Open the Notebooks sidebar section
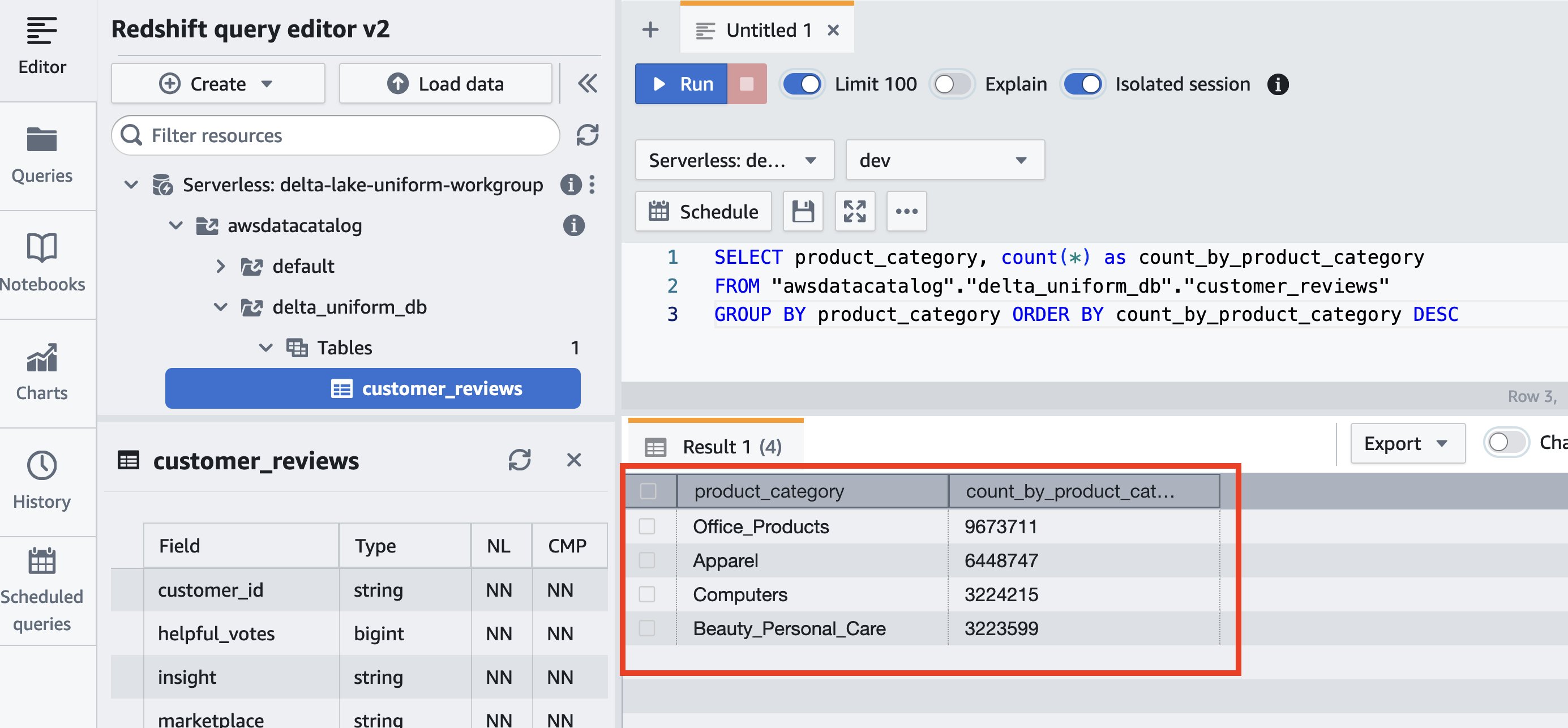The height and width of the screenshot is (728, 1568). click(41, 264)
